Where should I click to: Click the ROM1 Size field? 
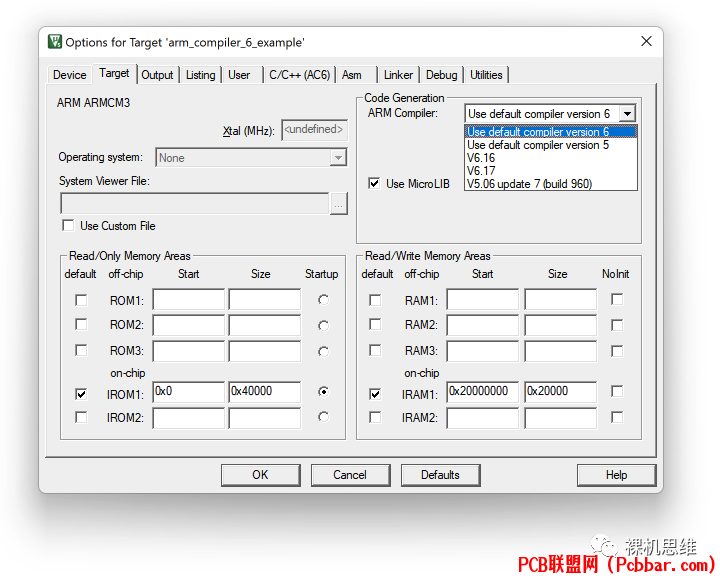tap(265, 299)
